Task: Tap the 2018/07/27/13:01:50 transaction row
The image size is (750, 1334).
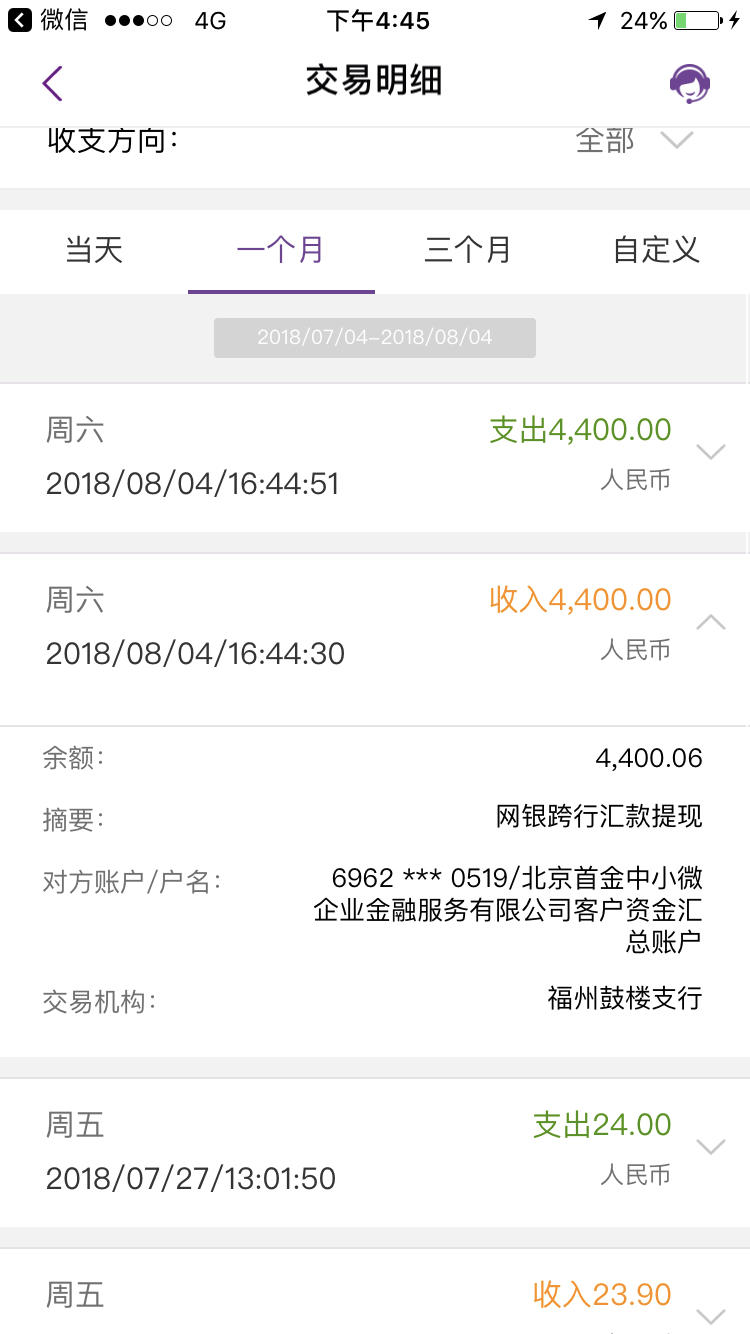Action: pyautogui.click(x=375, y=1152)
